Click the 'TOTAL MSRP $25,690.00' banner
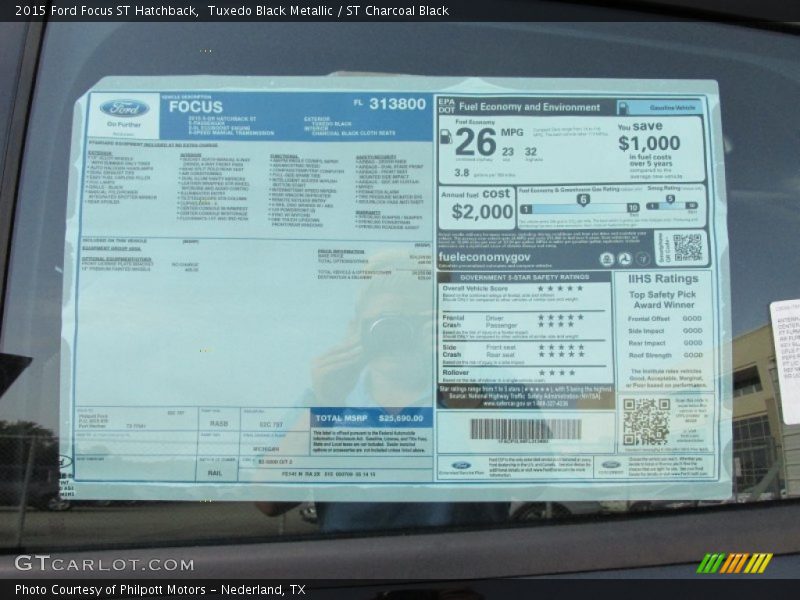800x600 pixels. click(x=371, y=418)
